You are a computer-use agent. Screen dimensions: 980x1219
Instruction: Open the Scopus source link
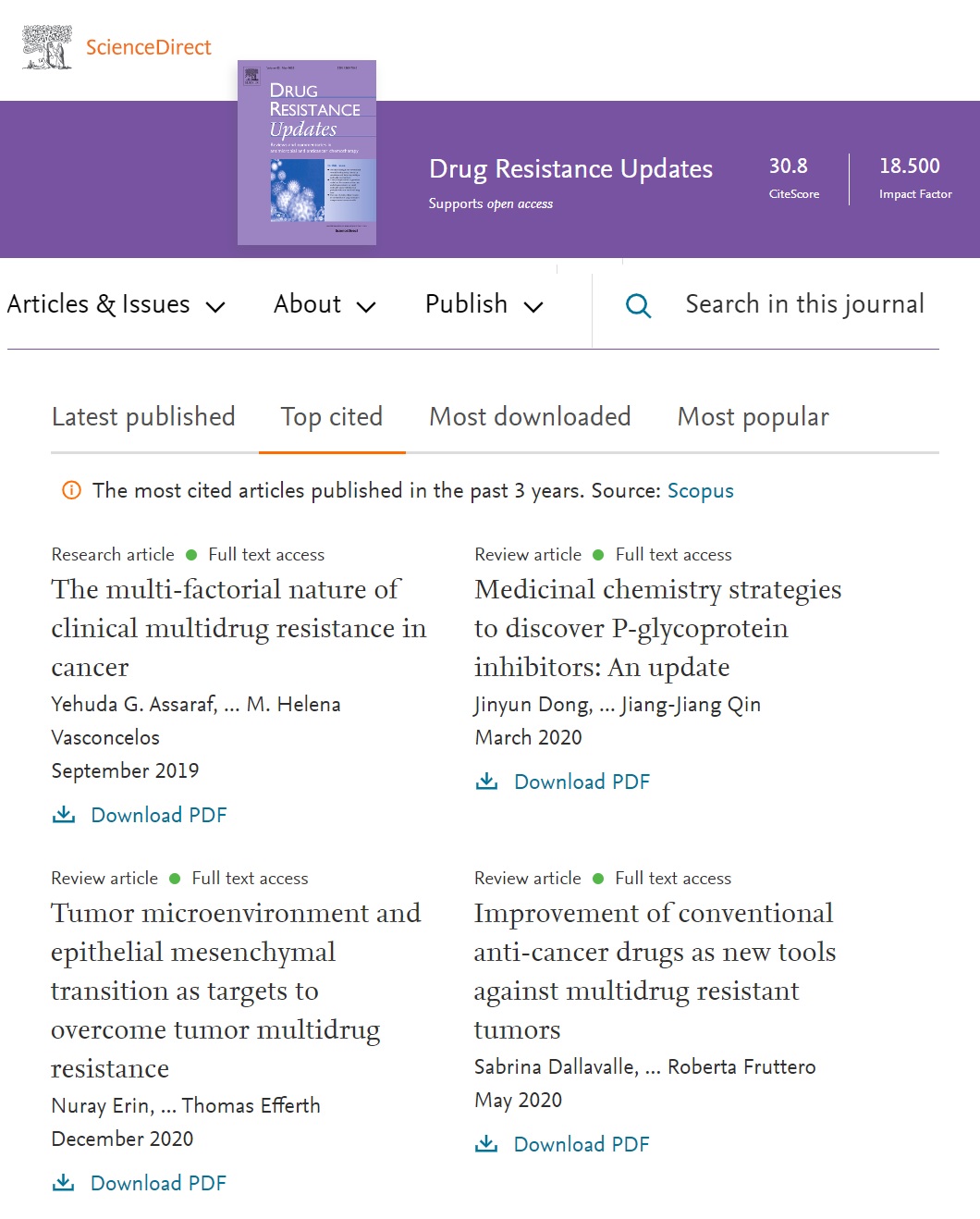tap(700, 490)
